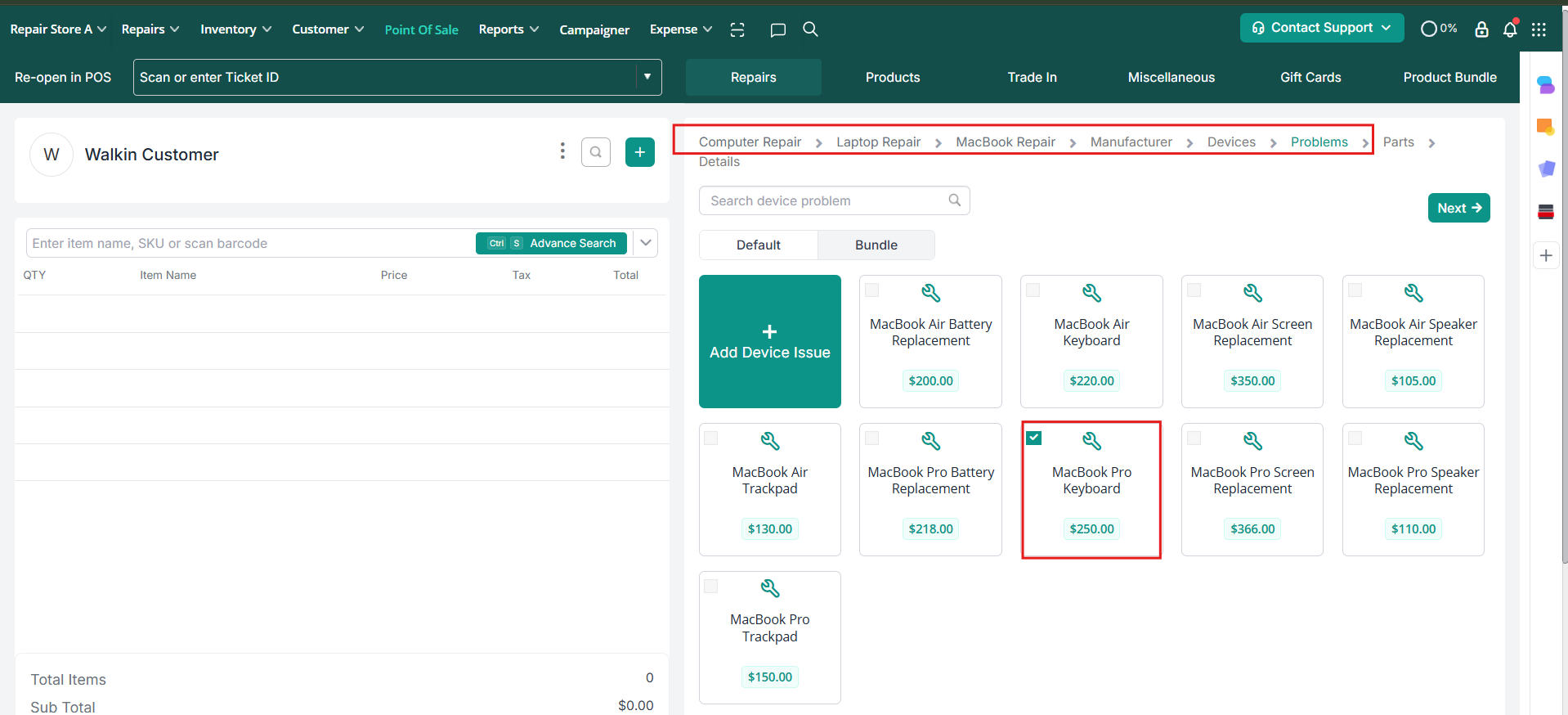The image size is (1568, 715).
Task: Check the MacBook Pro Screen Replacement checkbox
Action: (1194, 438)
